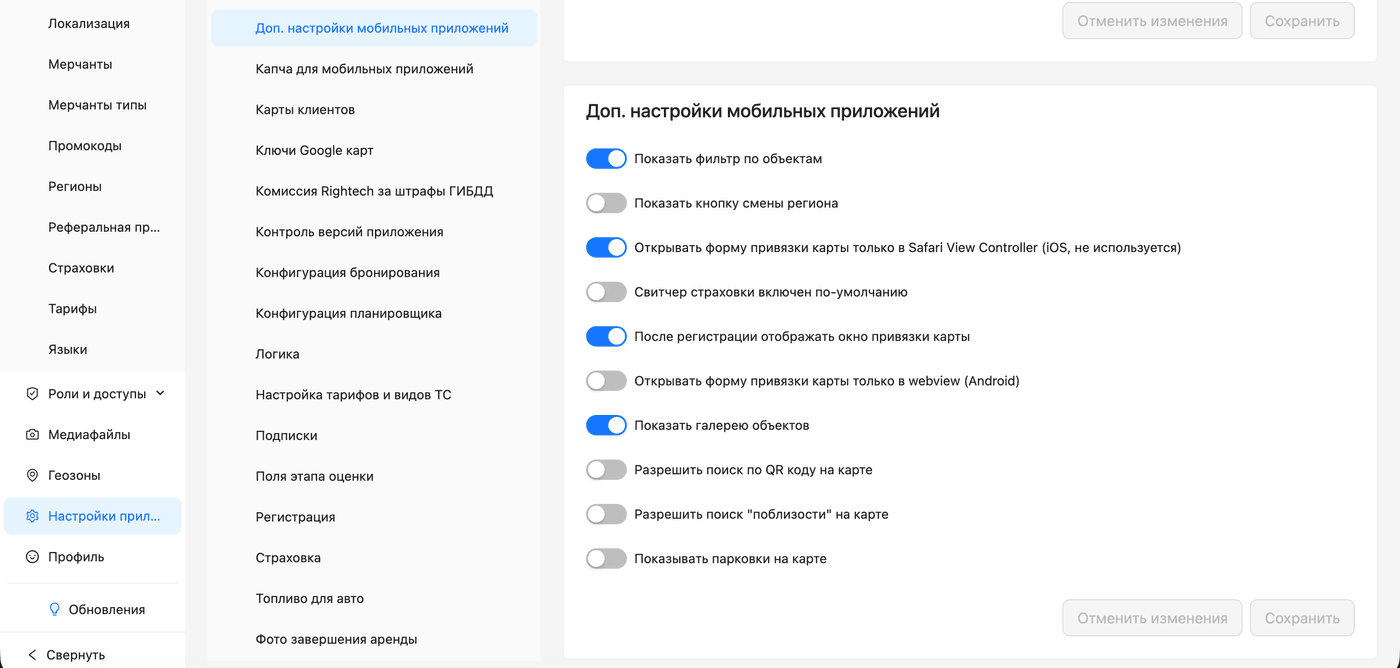Disable the Показать галерею объектов toggle
This screenshot has height=668, width=1400.
tap(606, 426)
